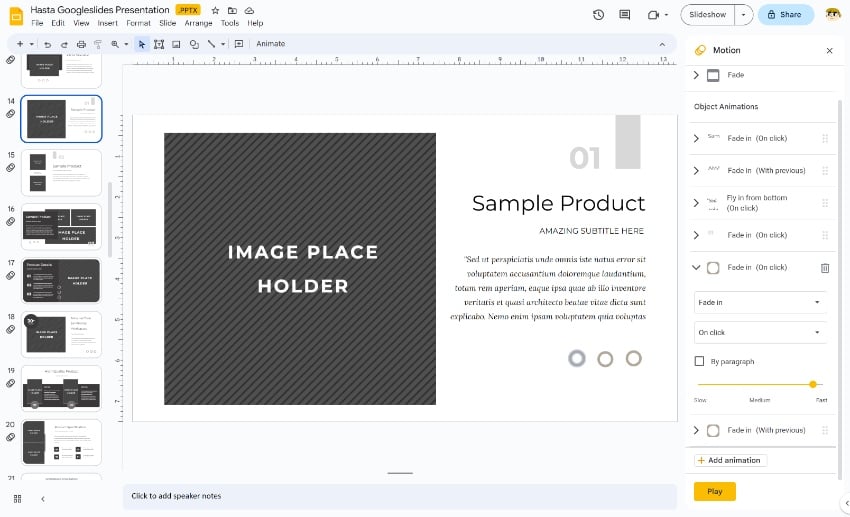Open the Insert menu

pyautogui.click(x=107, y=23)
